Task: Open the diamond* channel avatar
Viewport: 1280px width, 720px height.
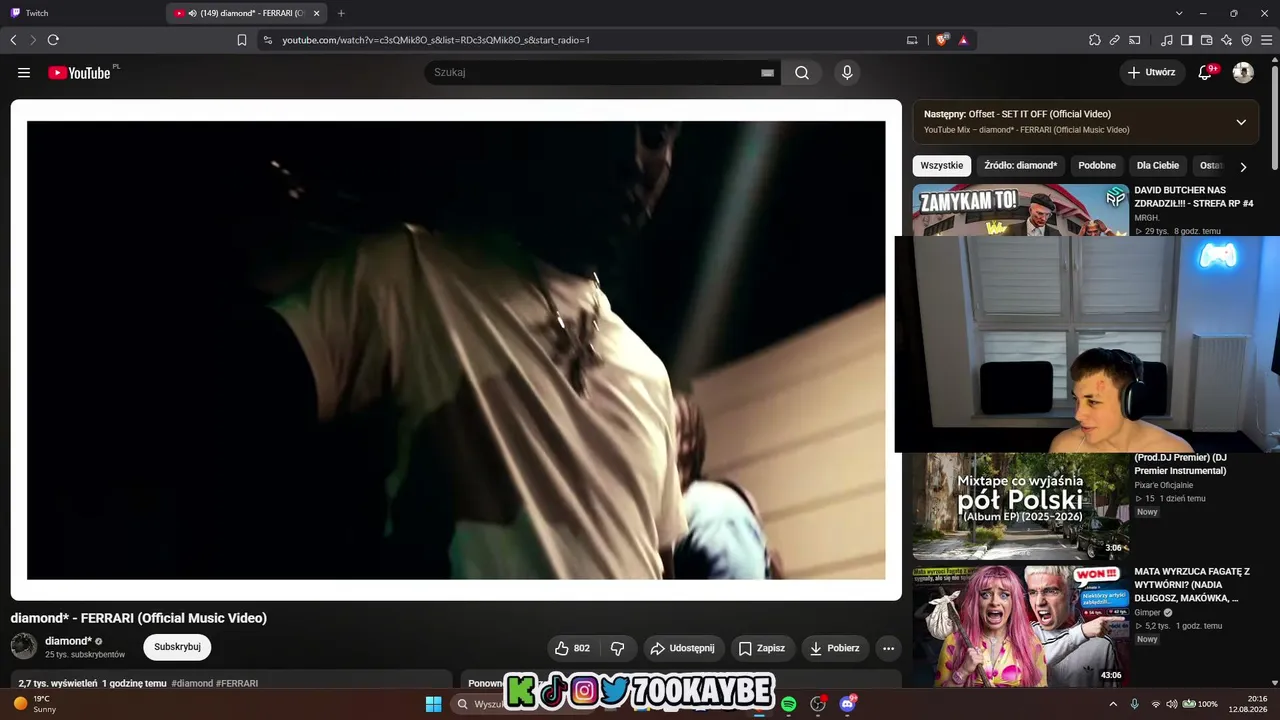Action: (24, 646)
